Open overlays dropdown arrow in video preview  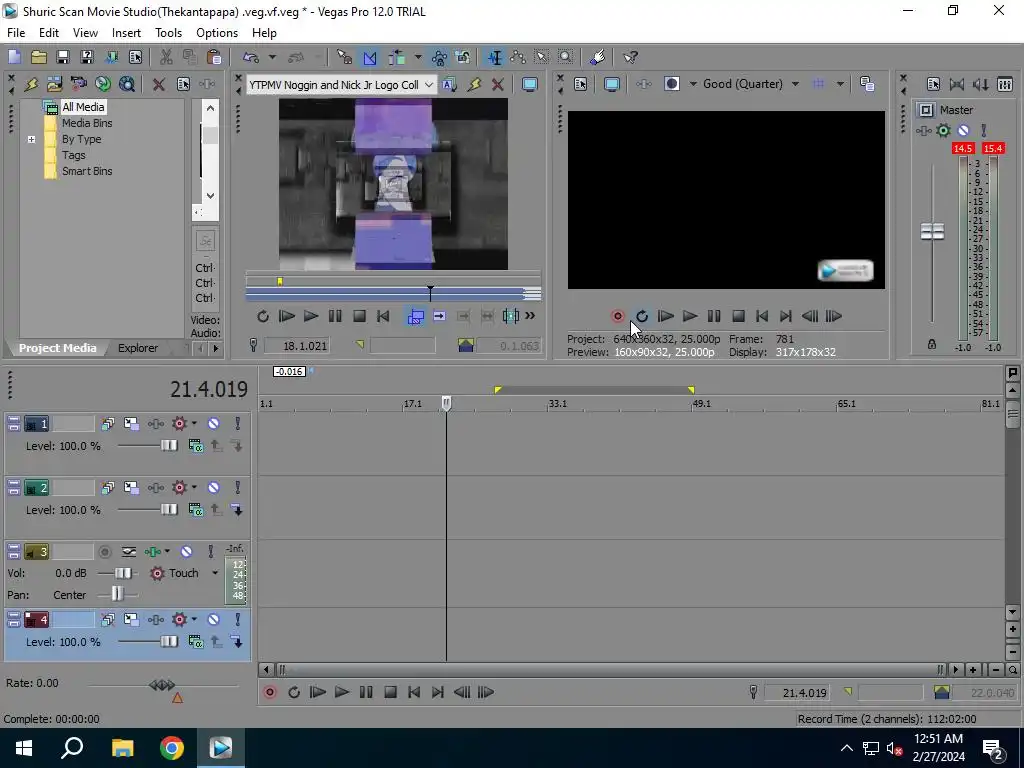pyautogui.click(x=840, y=84)
